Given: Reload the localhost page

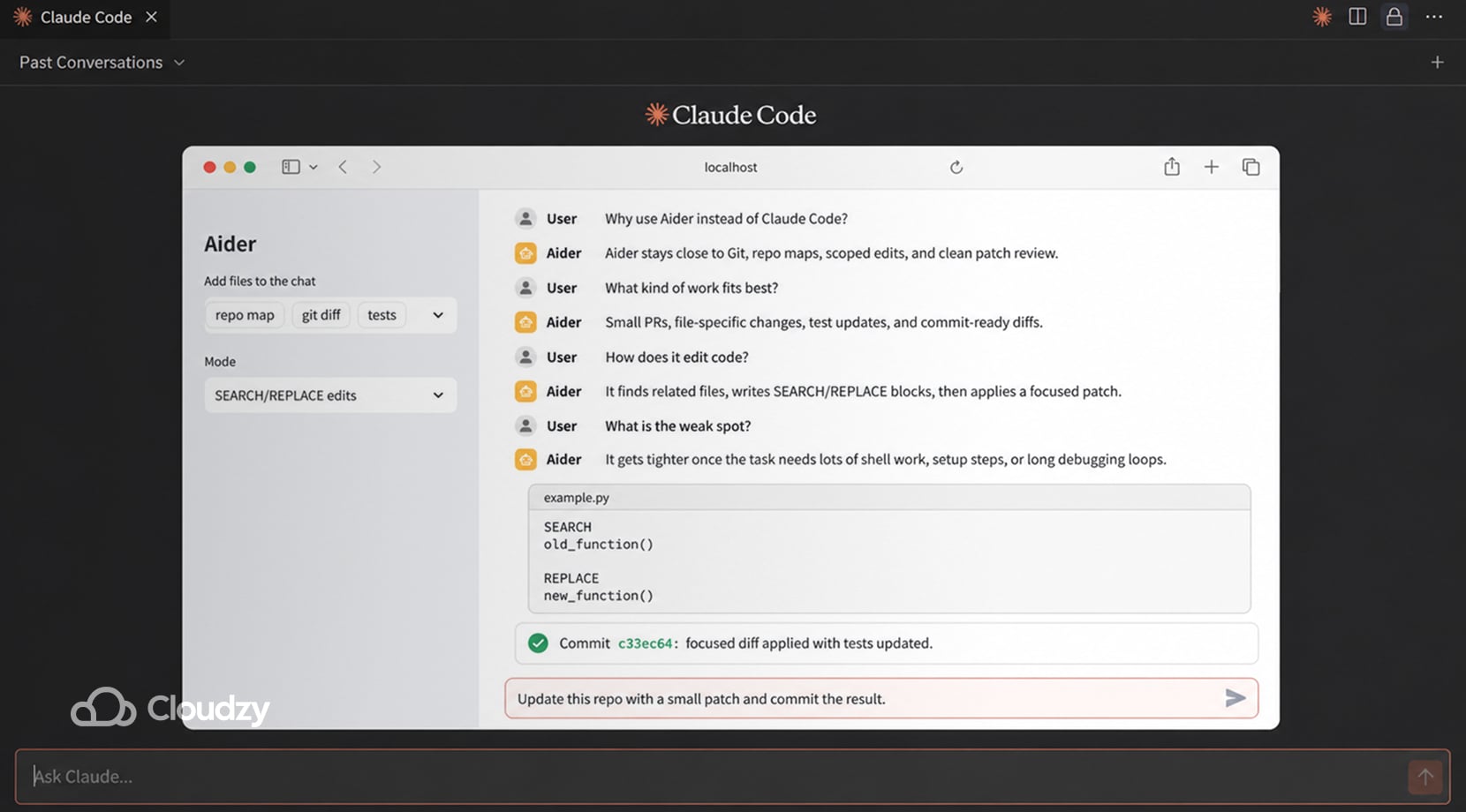Looking at the screenshot, I should [x=956, y=167].
